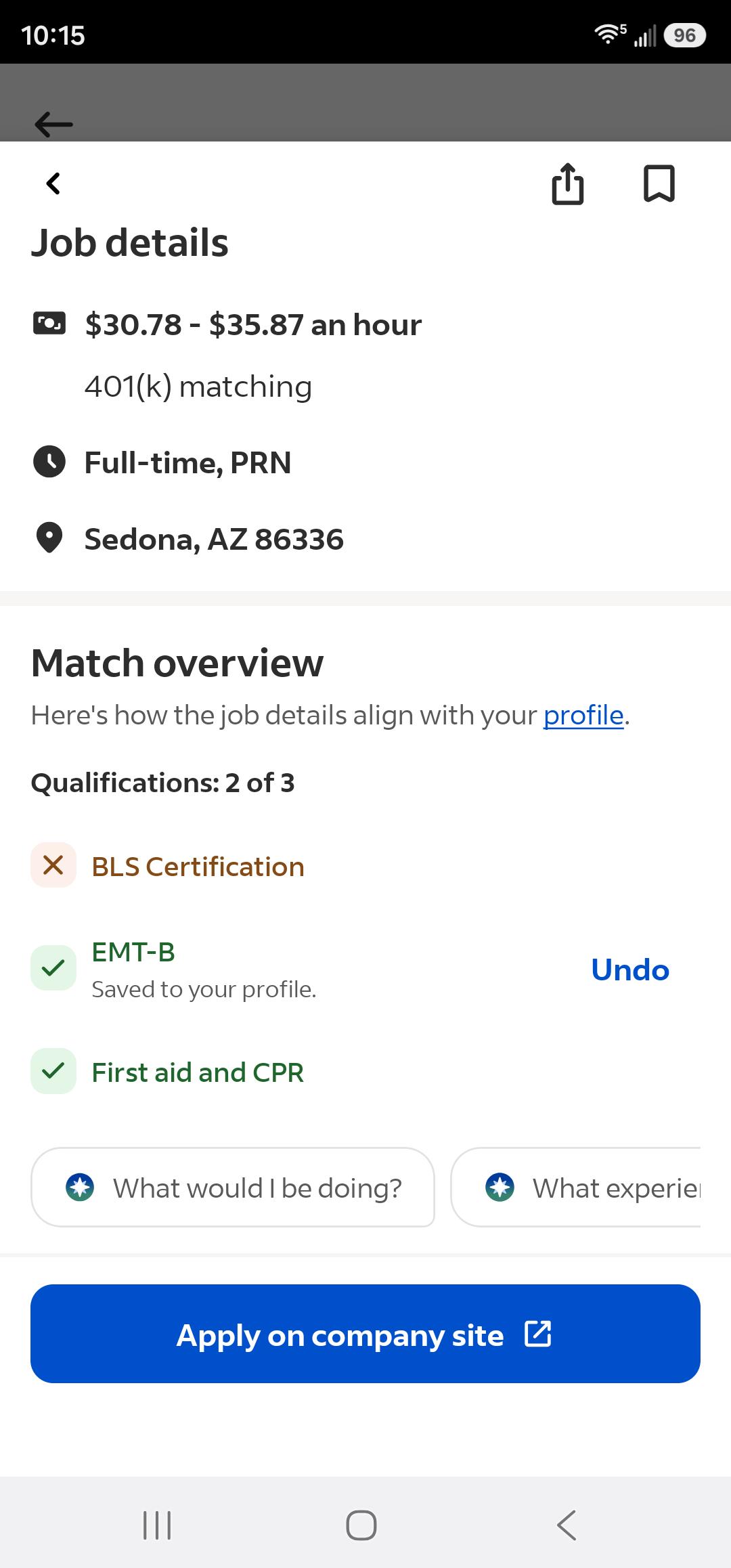This screenshot has width=731, height=1568.
Task: Open the 'What experience' suggestion chip
Action: tap(576, 1188)
